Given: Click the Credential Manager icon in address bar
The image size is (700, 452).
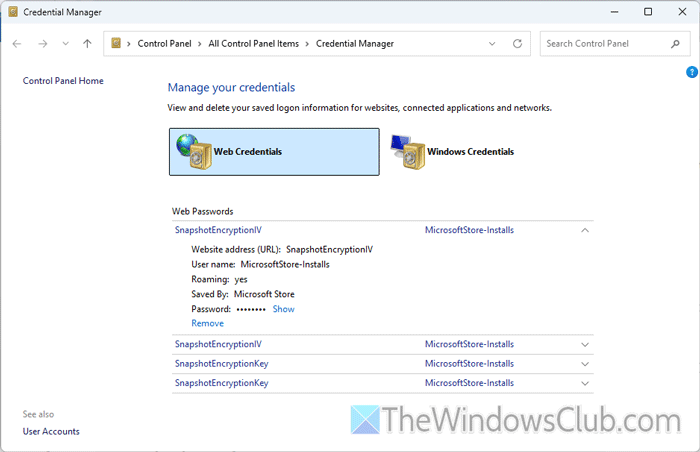Looking at the screenshot, I should coord(116,43).
